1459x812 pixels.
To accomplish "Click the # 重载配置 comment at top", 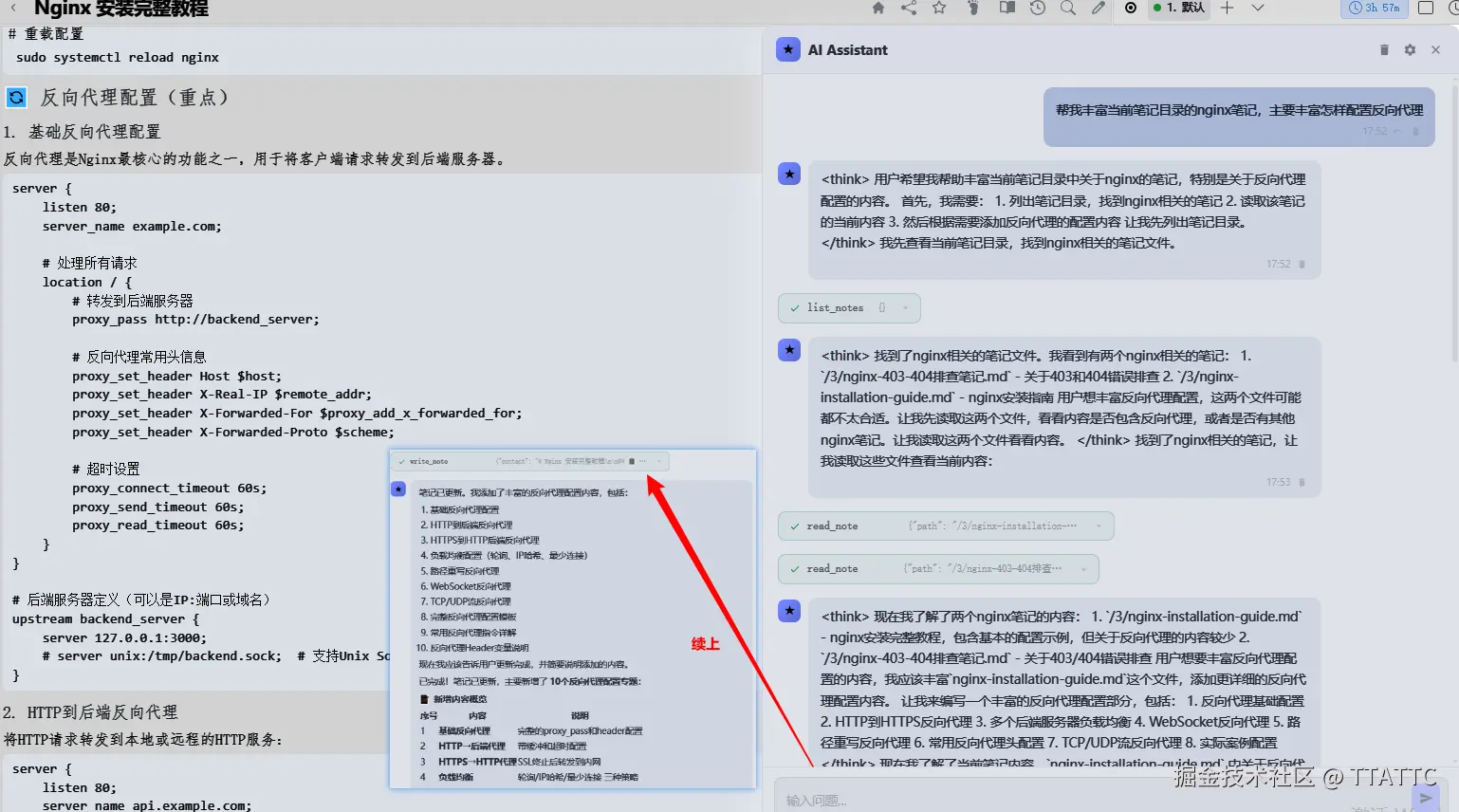I will [x=46, y=34].
